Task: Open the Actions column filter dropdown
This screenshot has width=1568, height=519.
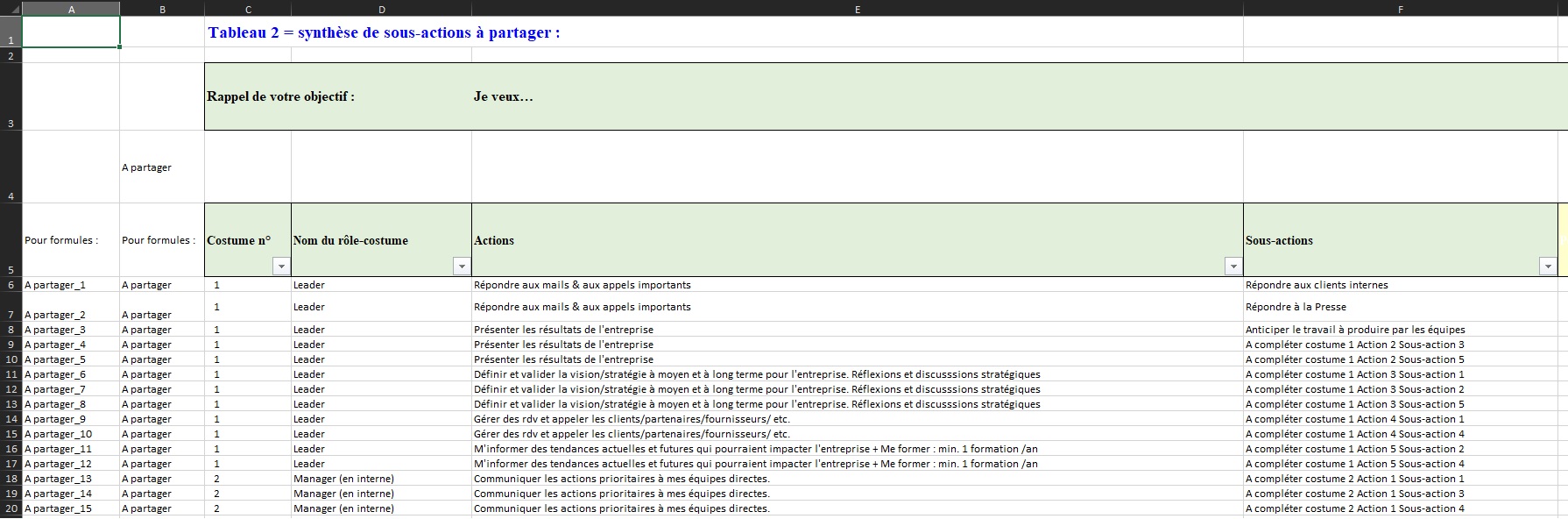Action: tap(1233, 266)
